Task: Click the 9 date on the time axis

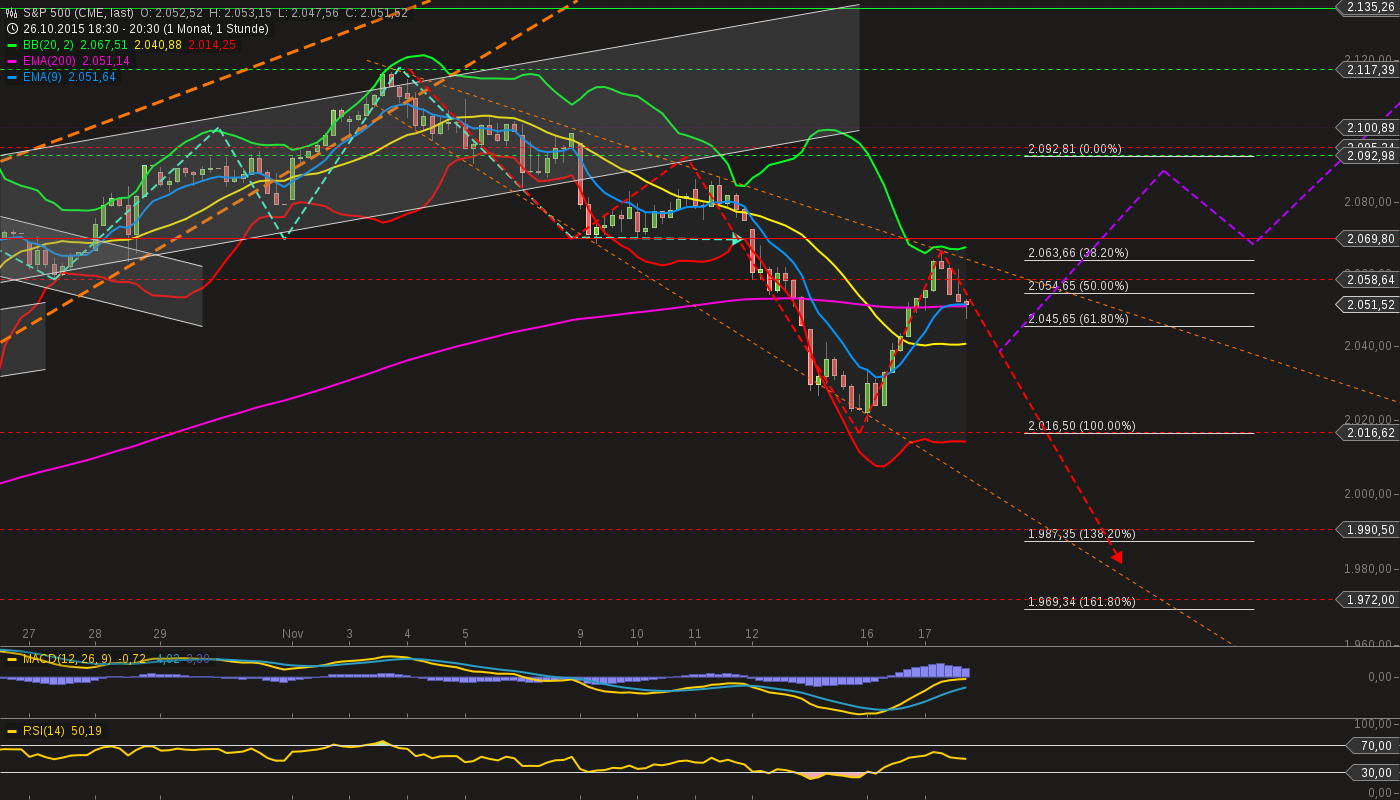Action: 580,634
